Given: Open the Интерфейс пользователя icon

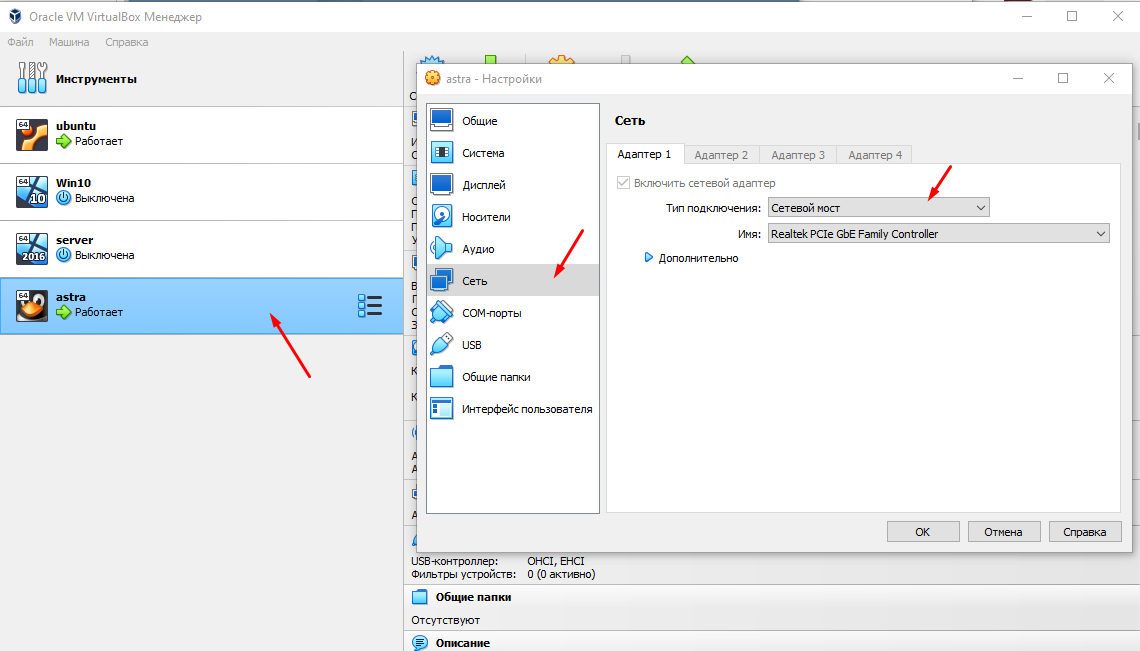Looking at the screenshot, I should pyautogui.click(x=441, y=408).
